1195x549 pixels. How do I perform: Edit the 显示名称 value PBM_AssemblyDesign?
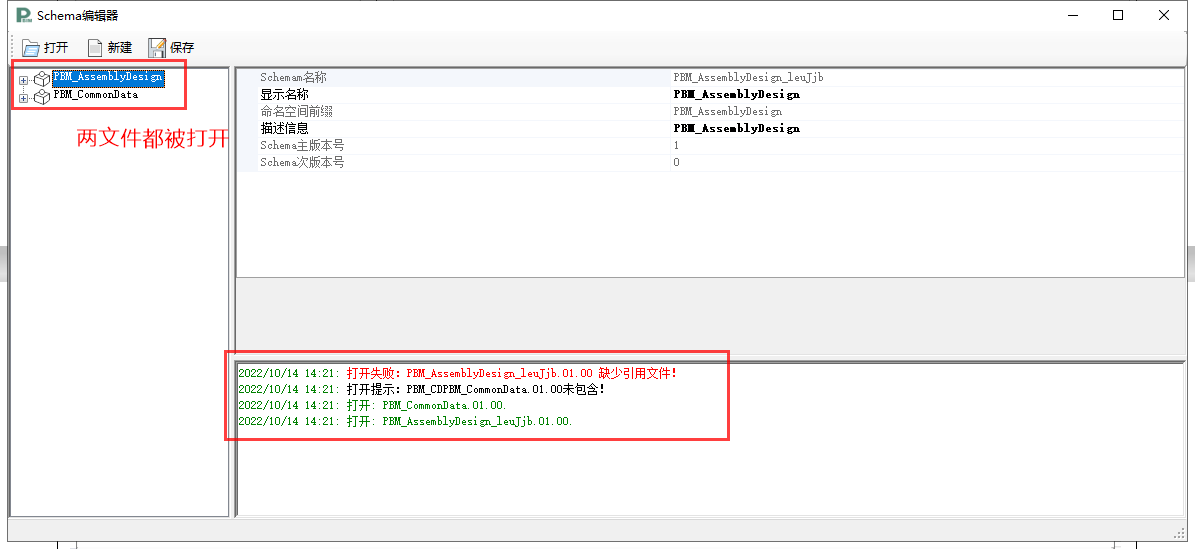(x=737, y=95)
